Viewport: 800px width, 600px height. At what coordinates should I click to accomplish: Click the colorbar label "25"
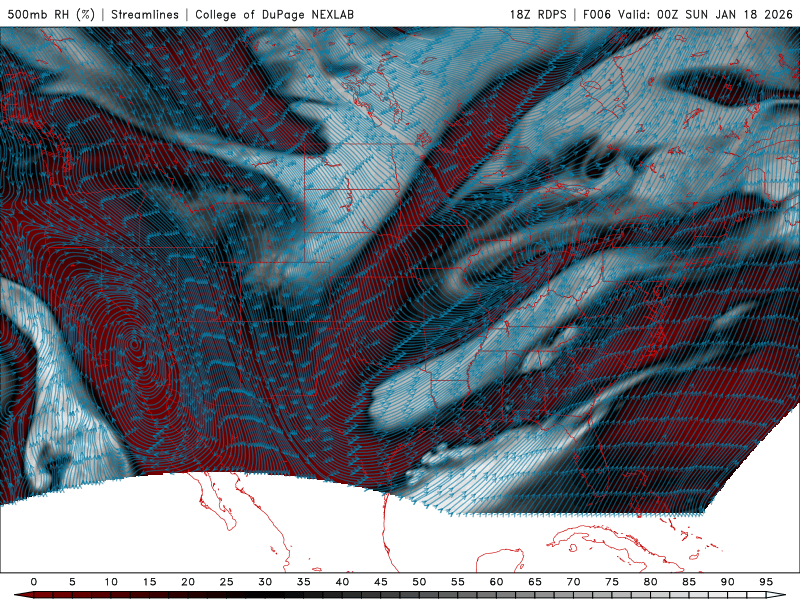tap(227, 582)
